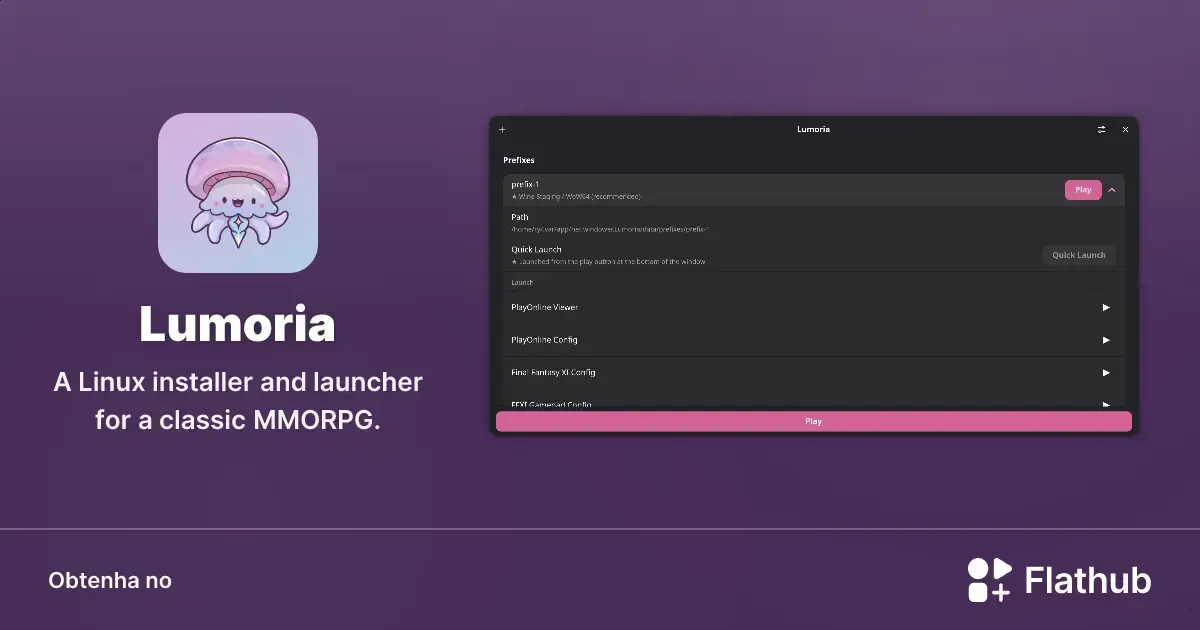Click the Flathub logo
The height and width of the screenshot is (630, 1200).
(x=1059, y=580)
